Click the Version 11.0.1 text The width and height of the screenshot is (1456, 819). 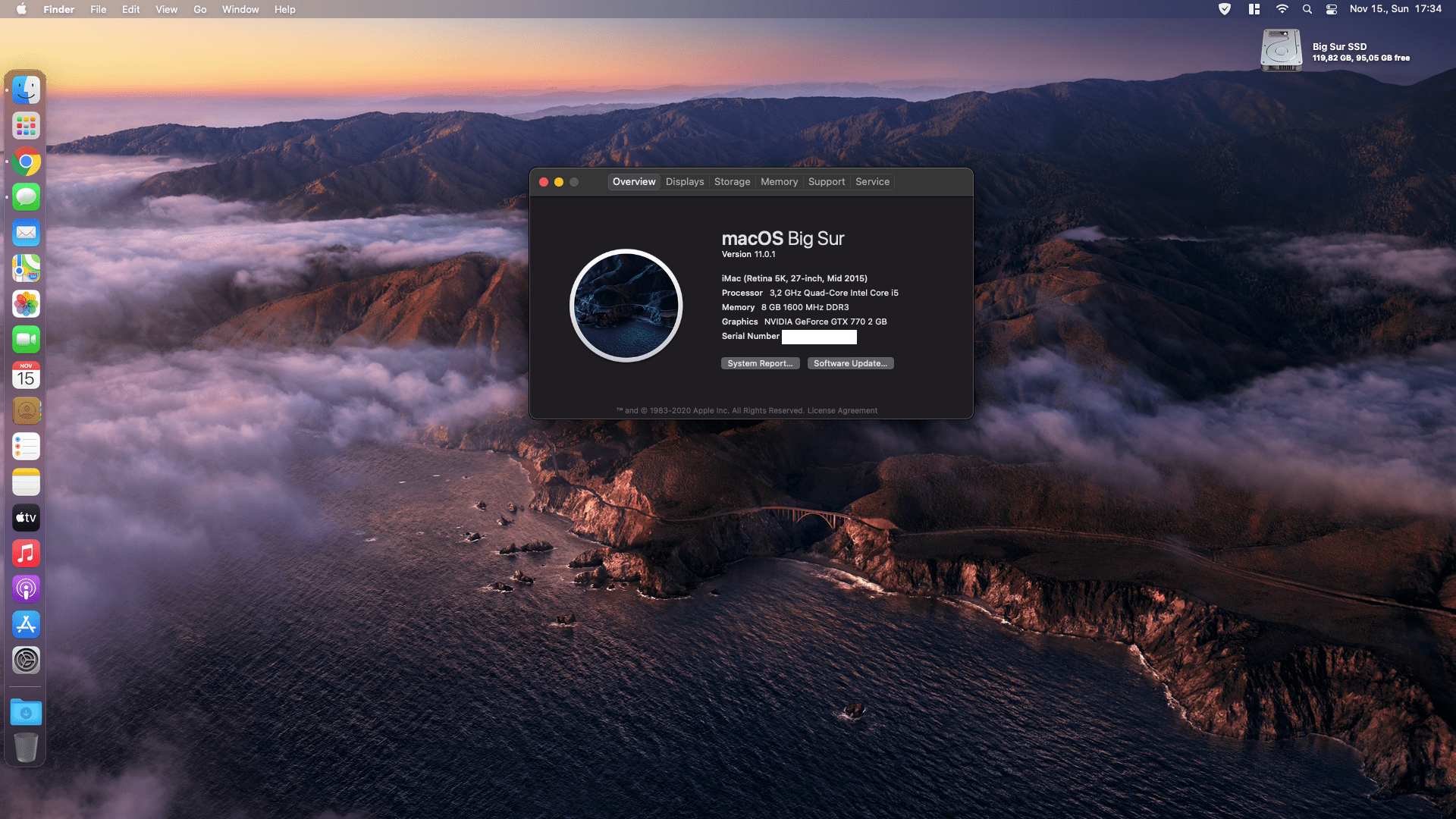point(748,255)
